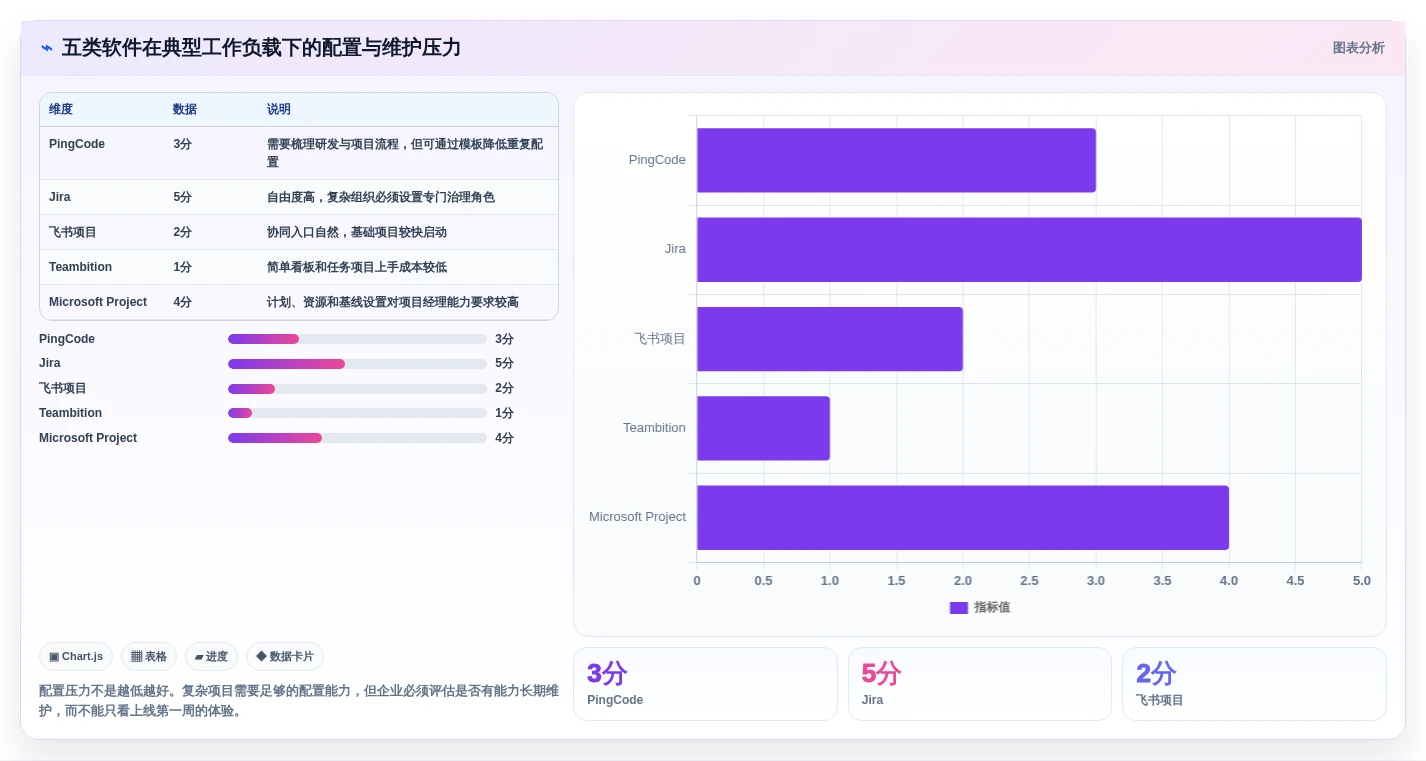Click the 5分 cell in Jira row
This screenshot has height=761, width=1426.
(x=182, y=197)
